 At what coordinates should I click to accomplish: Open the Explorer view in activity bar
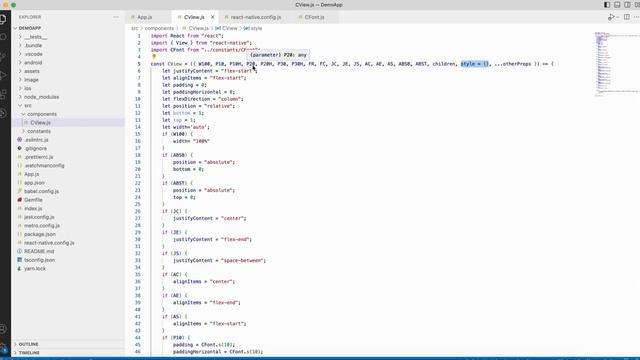3,19
